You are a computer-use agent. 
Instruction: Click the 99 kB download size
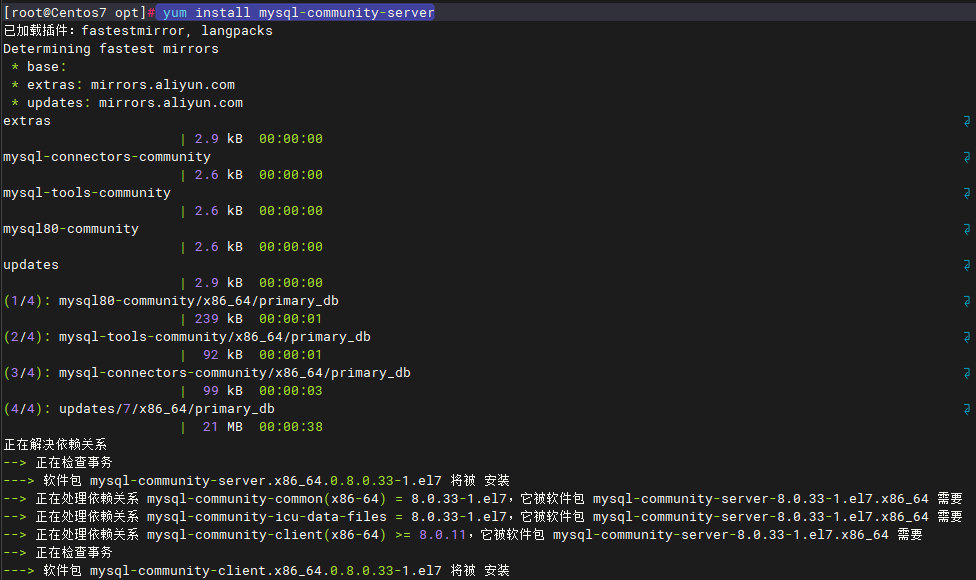(223, 391)
